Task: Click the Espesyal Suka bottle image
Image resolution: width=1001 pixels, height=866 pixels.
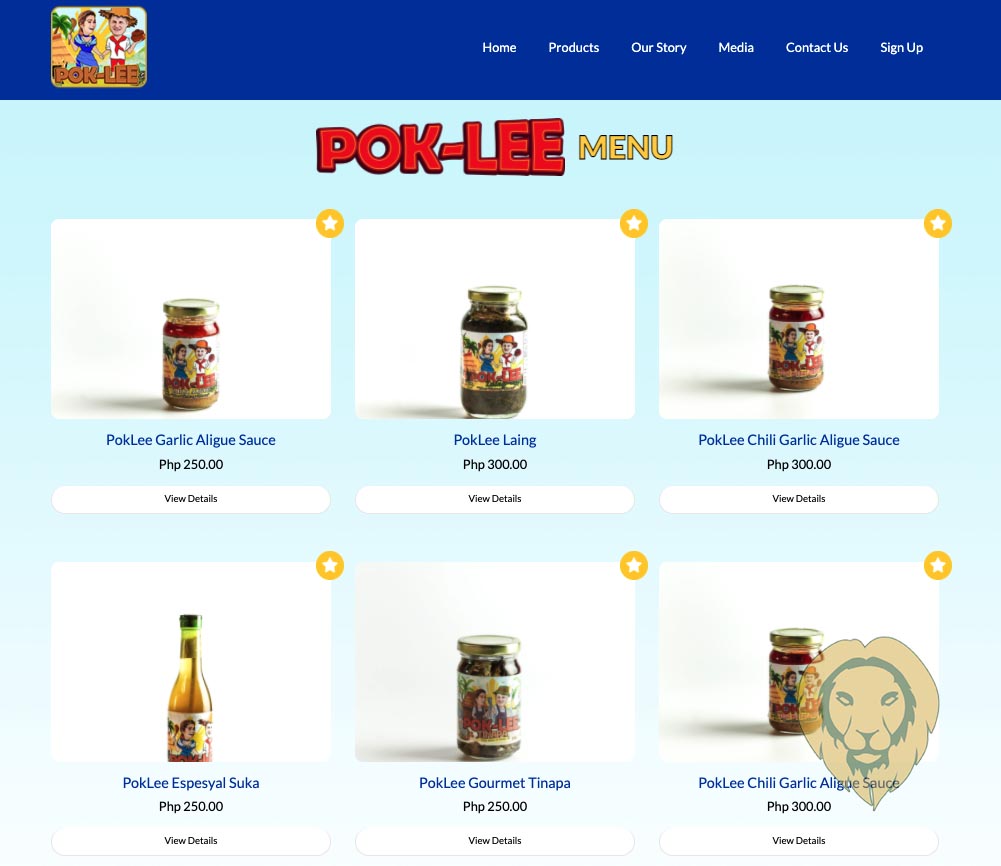Action: [191, 662]
